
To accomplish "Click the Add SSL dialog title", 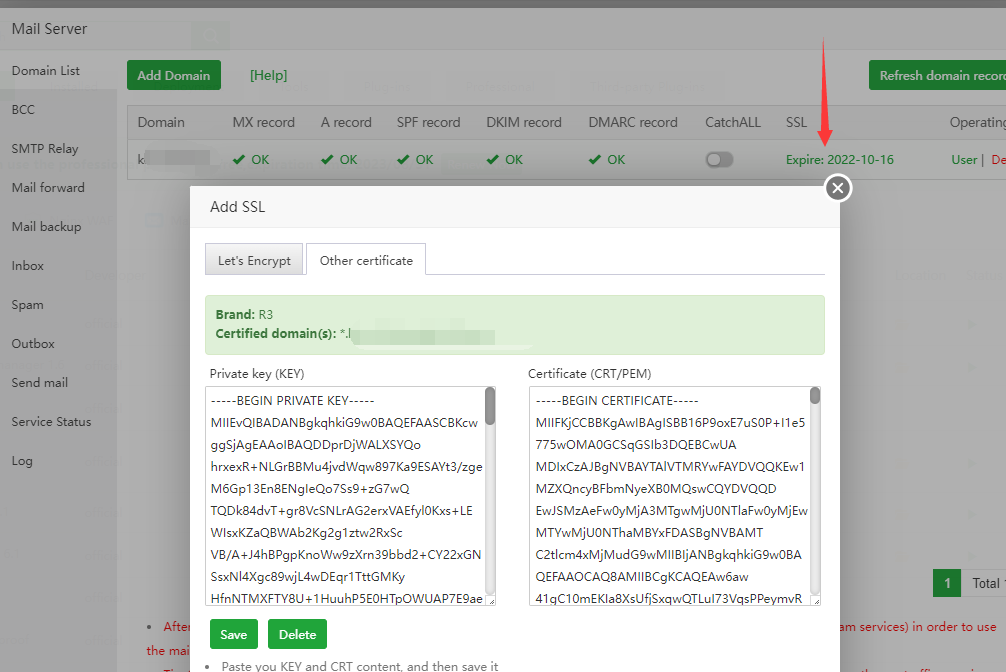I will pos(237,207).
